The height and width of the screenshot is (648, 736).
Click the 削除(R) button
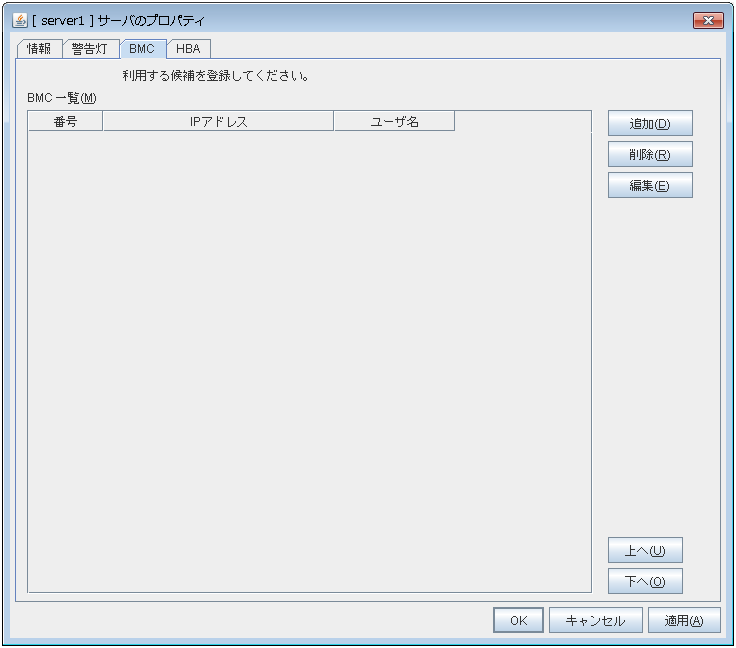(x=650, y=154)
